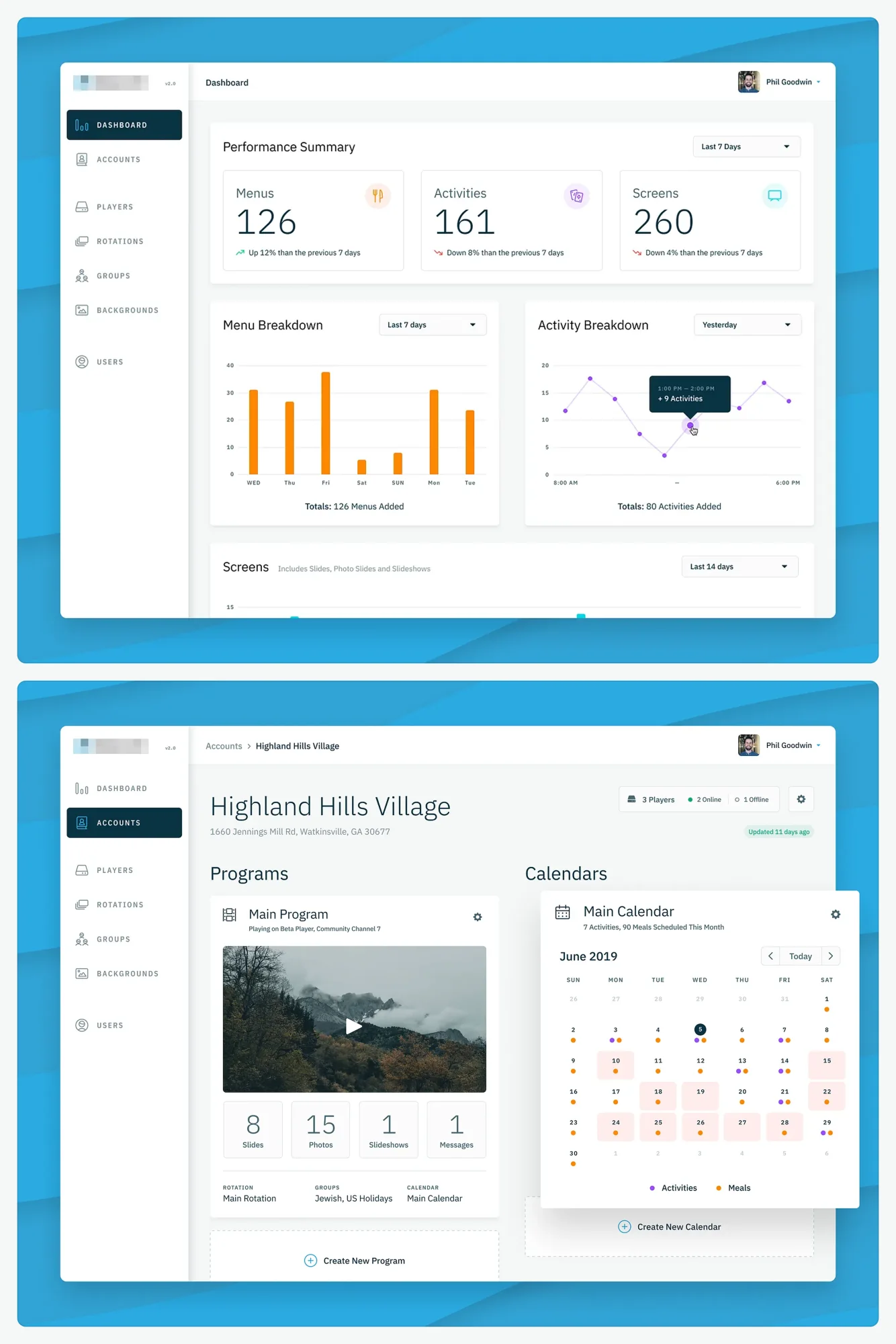The height and width of the screenshot is (1344, 896).
Task: Click the tallest orange Fri bar in Menu Breakdown
Action: click(326, 423)
